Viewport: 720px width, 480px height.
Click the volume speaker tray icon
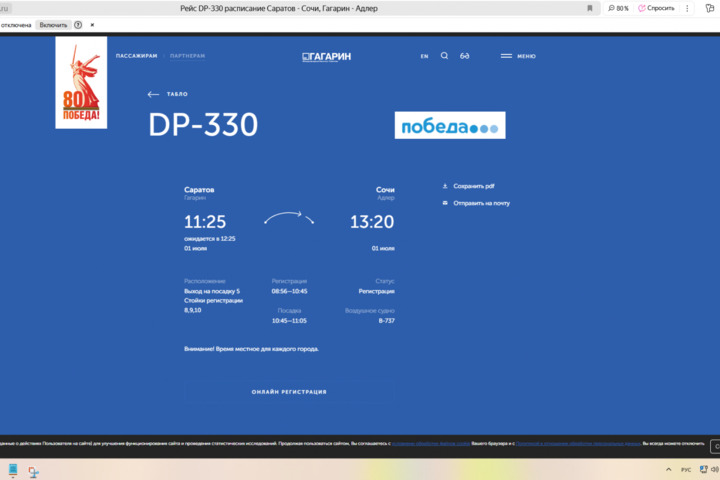(715, 469)
